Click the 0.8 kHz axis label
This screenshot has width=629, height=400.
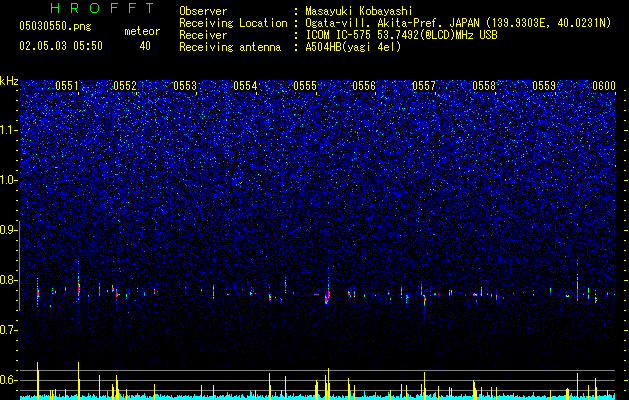(8, 280)
